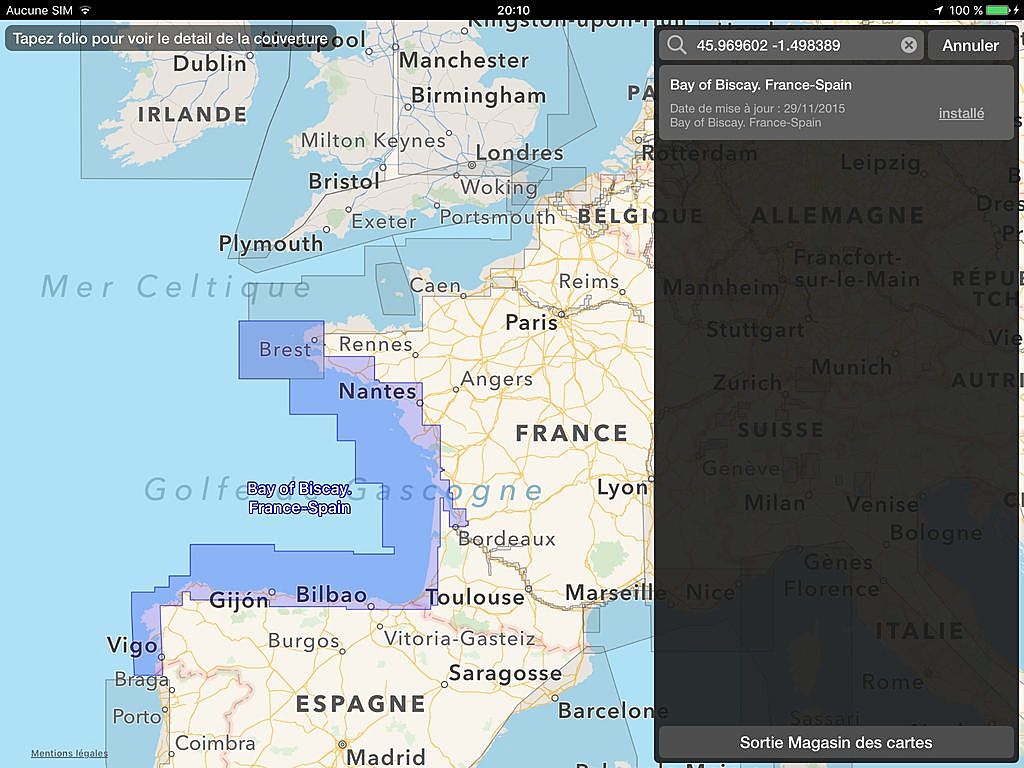This screenshot has width=1024, height=768.
Task: Tap the Nantes city label
Action: pos(377,391)
